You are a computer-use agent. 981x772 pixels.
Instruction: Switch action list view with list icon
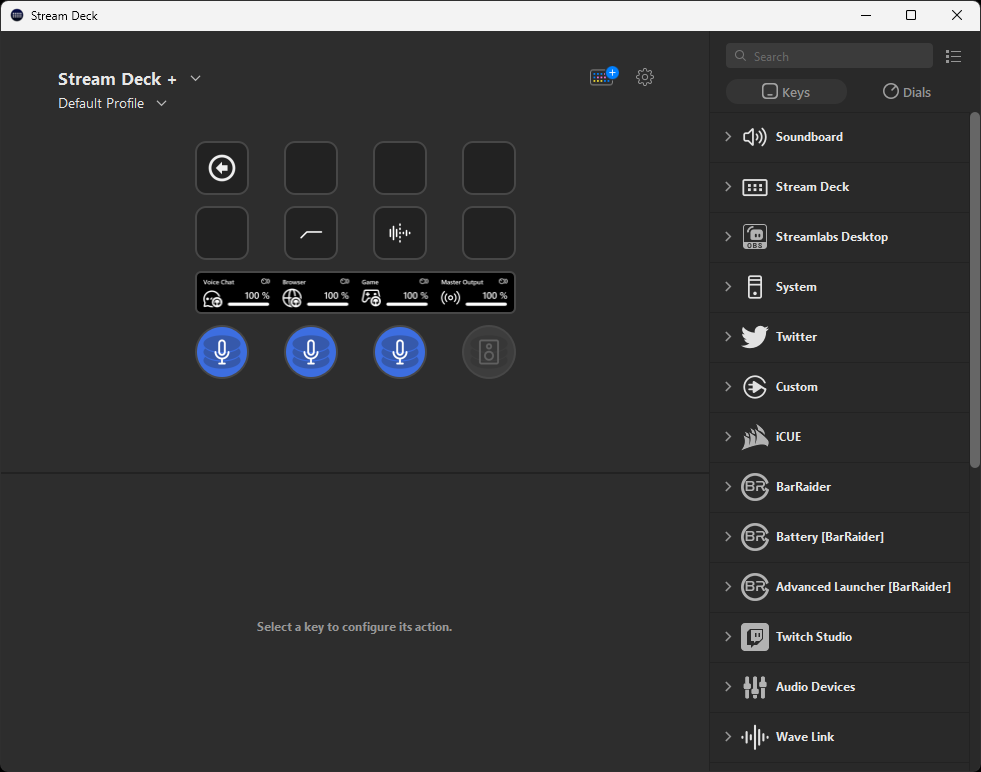[953, 56]
